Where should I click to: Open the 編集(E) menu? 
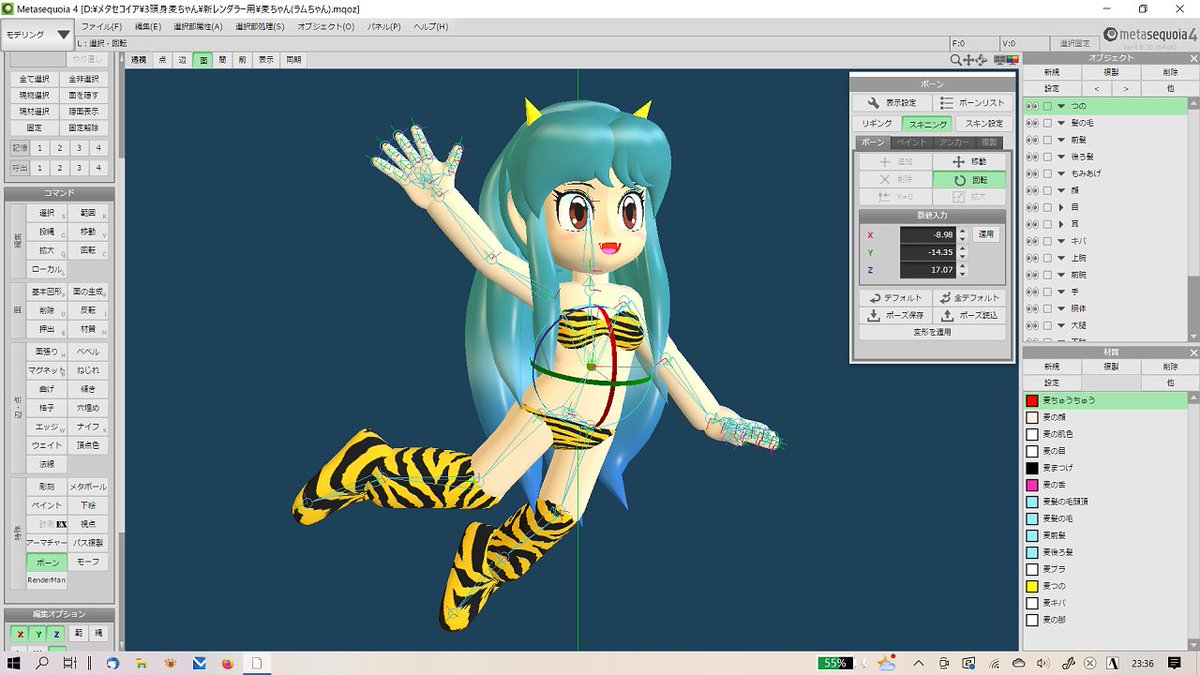pyautogui.click(x=147, y=26)
